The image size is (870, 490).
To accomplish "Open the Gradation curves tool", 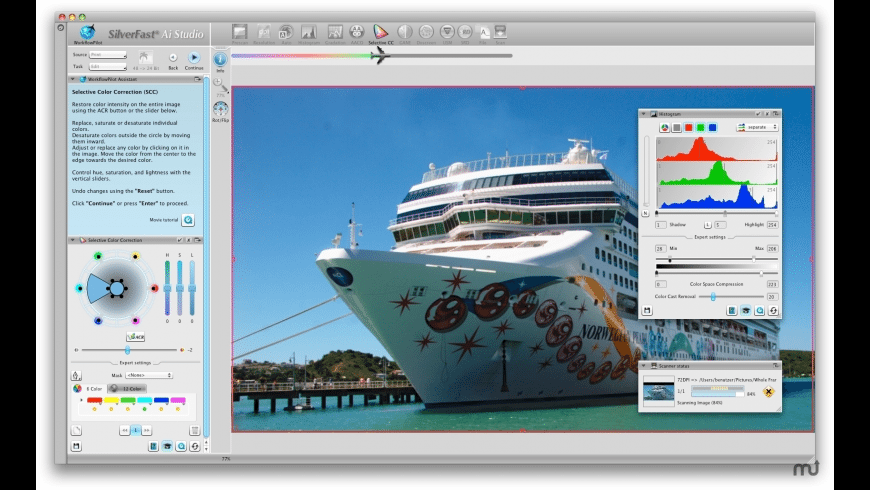I will point(335,32).
